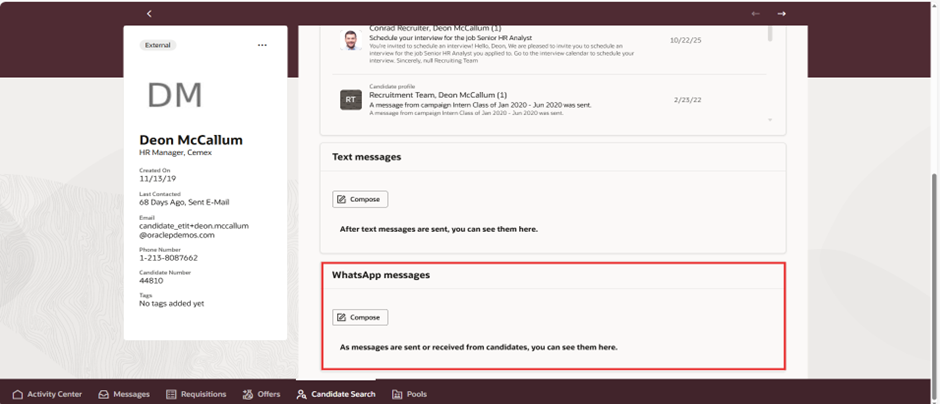Click the HR Manager, Cemex title
Viewport: 940px width, 404px height.
(x=176, y=152)
